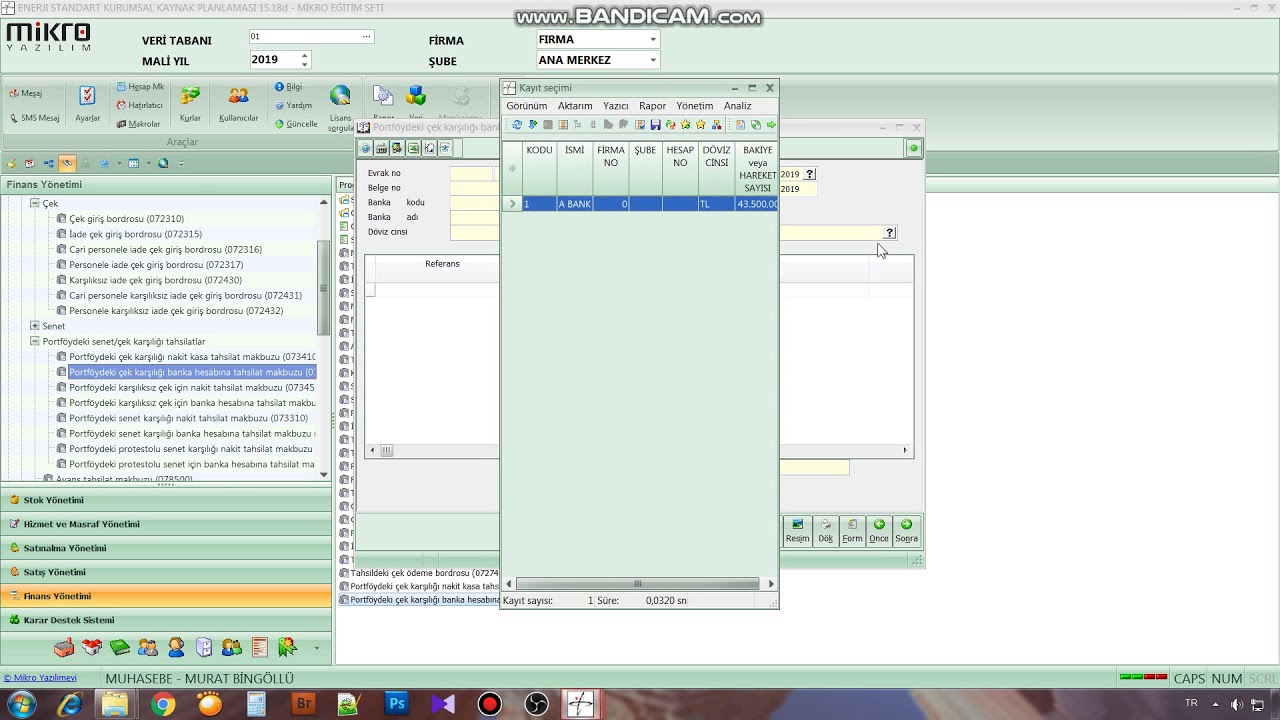The height and width of the screenshot is (720, 1280).
Task: Open Satış Yönetimi module
Action: (166, 572)
